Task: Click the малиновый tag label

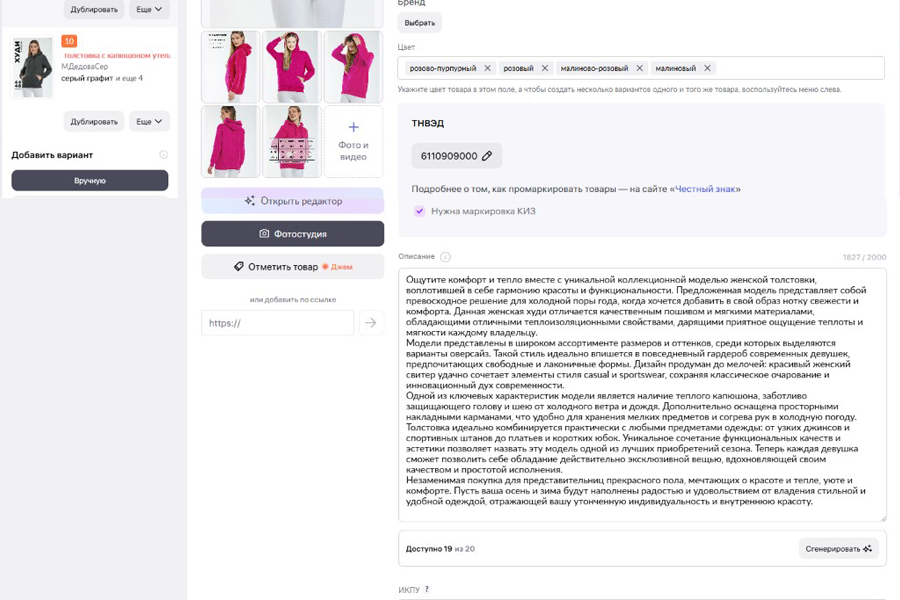Action: [676, 68]
